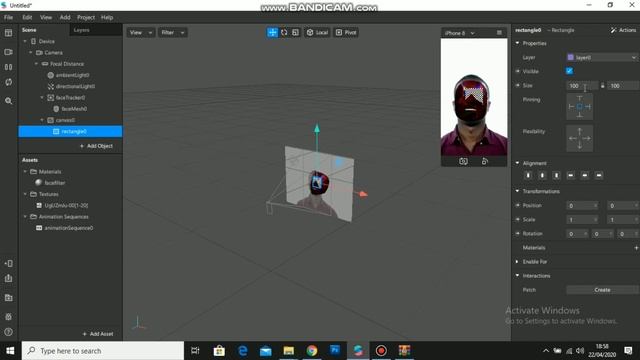Open the File menu
Screen dimensions: 640x360
point(8,18)
